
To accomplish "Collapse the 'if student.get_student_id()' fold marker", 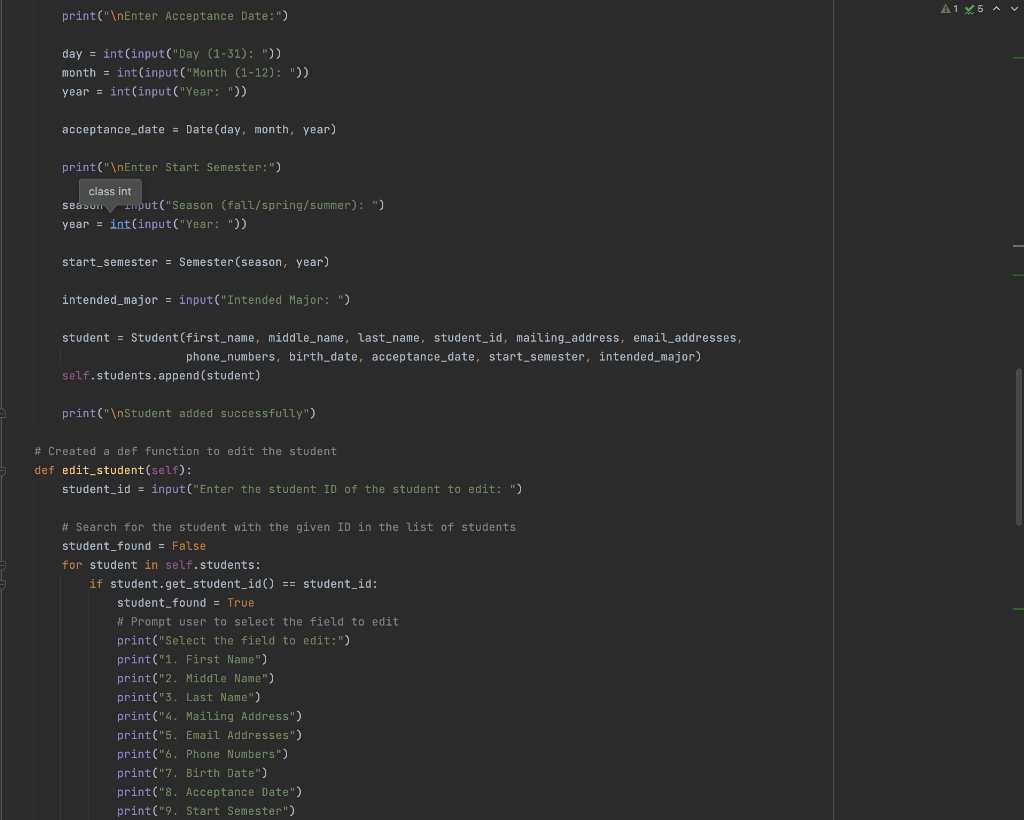I will [x=3, y=584].
